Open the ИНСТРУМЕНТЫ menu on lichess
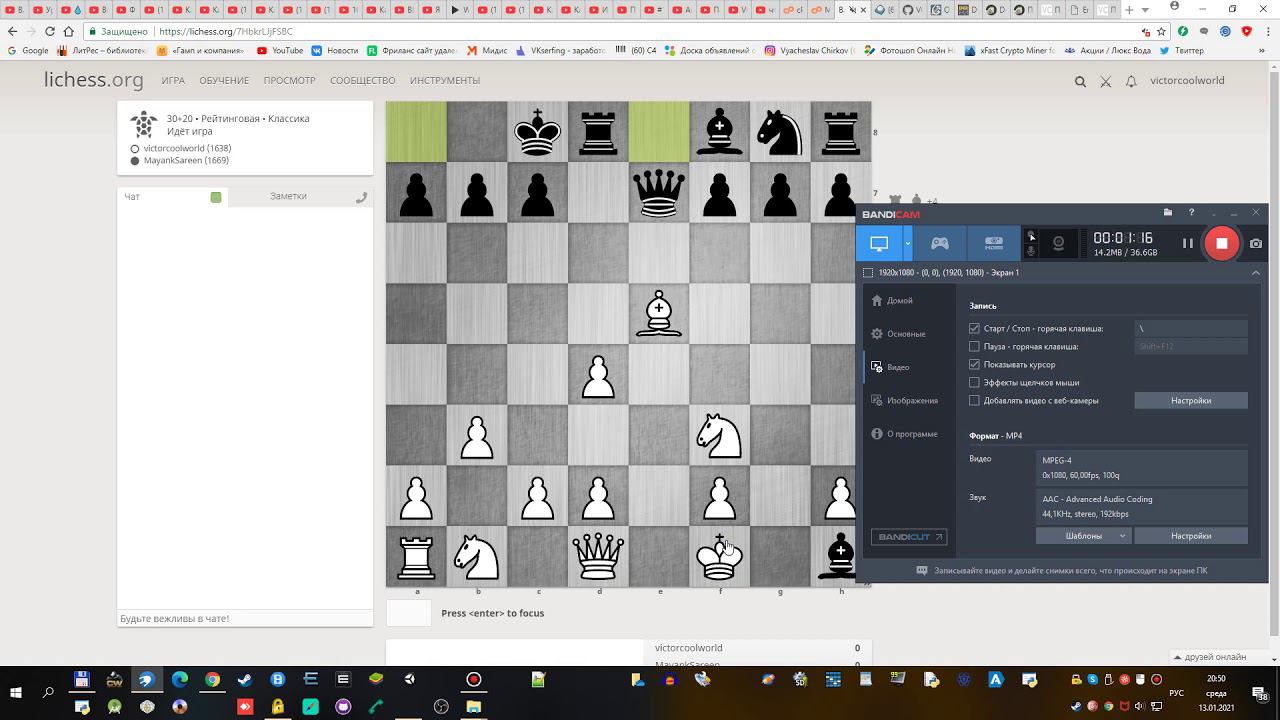 445,80
